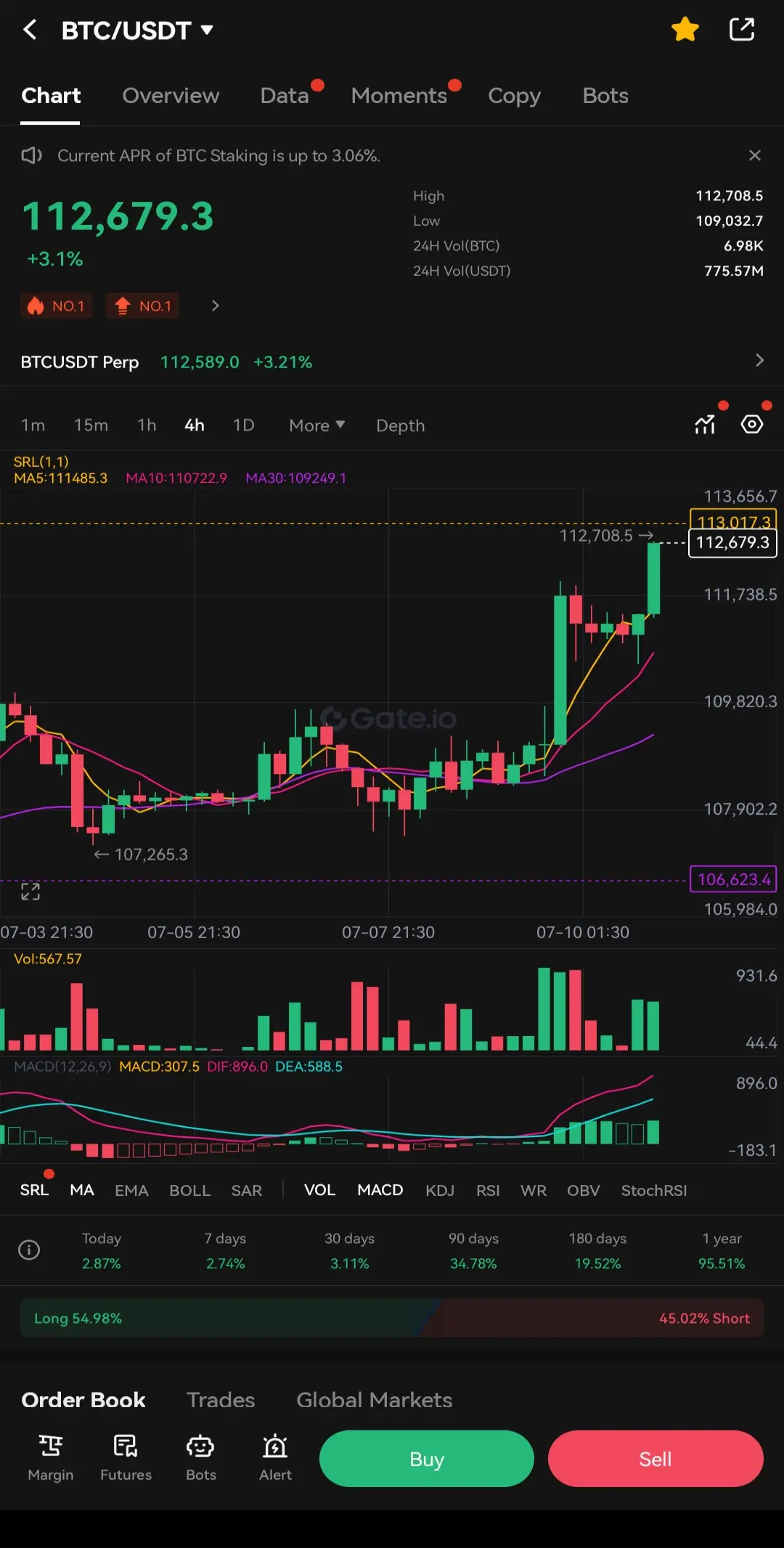Dismiss the BTC Staking APR notice
This screenshot has width=784, height=1548.
(755, 155)
